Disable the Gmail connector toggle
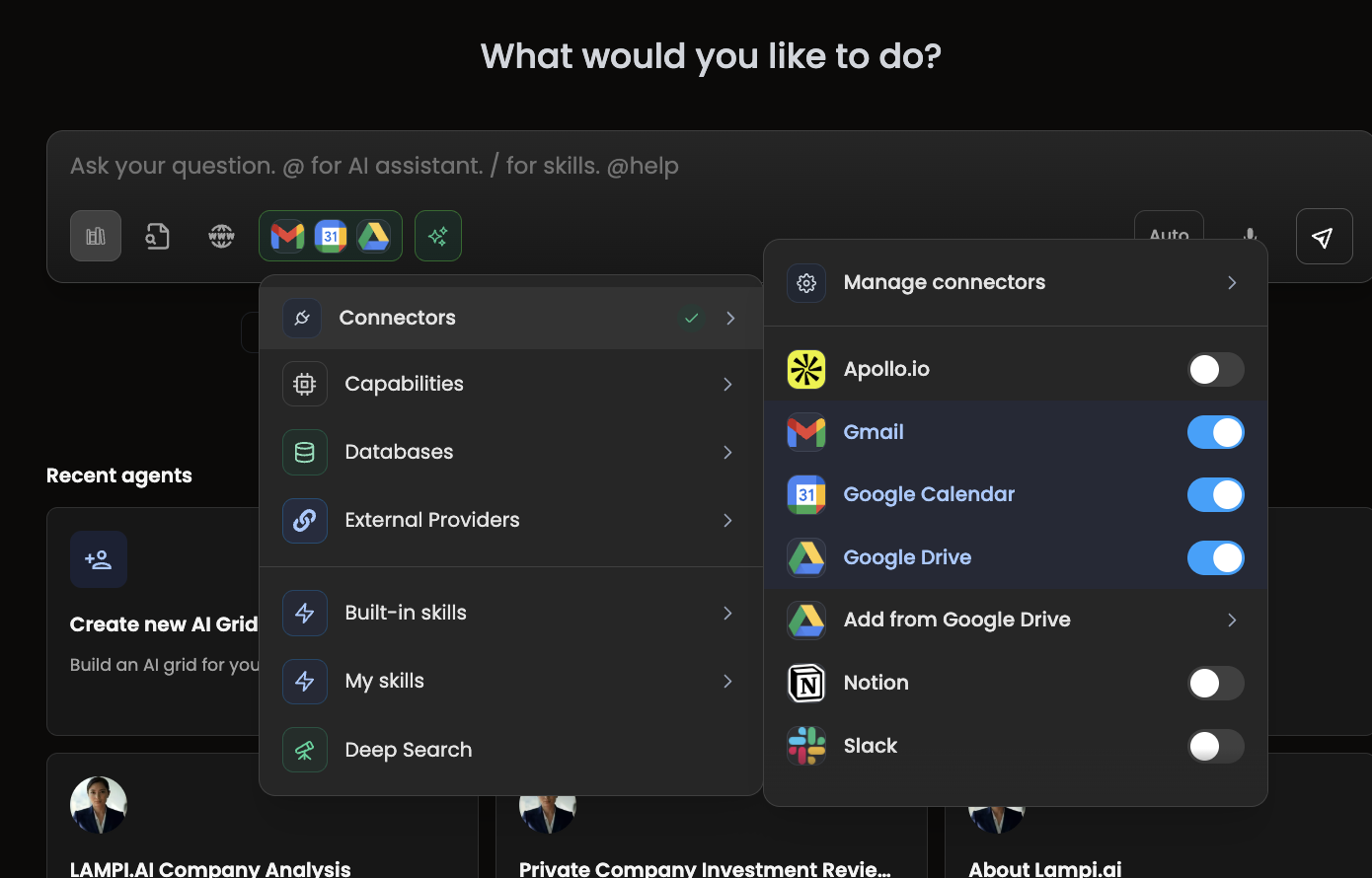Viewport: 1372px width, 878px height. coord(1215,432)
